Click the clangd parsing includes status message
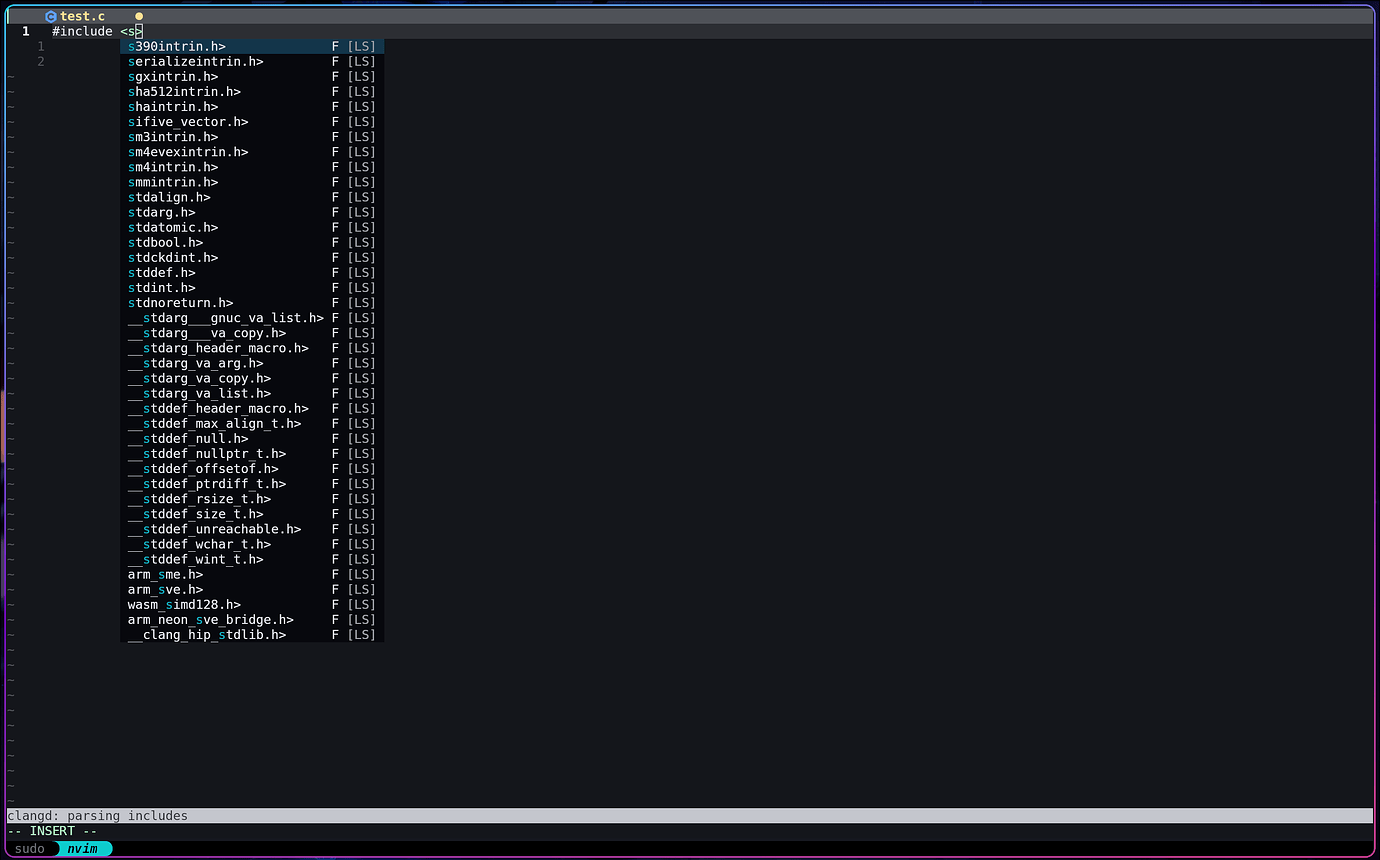This screenshot has height=860, width=1380. pos(95,815)
